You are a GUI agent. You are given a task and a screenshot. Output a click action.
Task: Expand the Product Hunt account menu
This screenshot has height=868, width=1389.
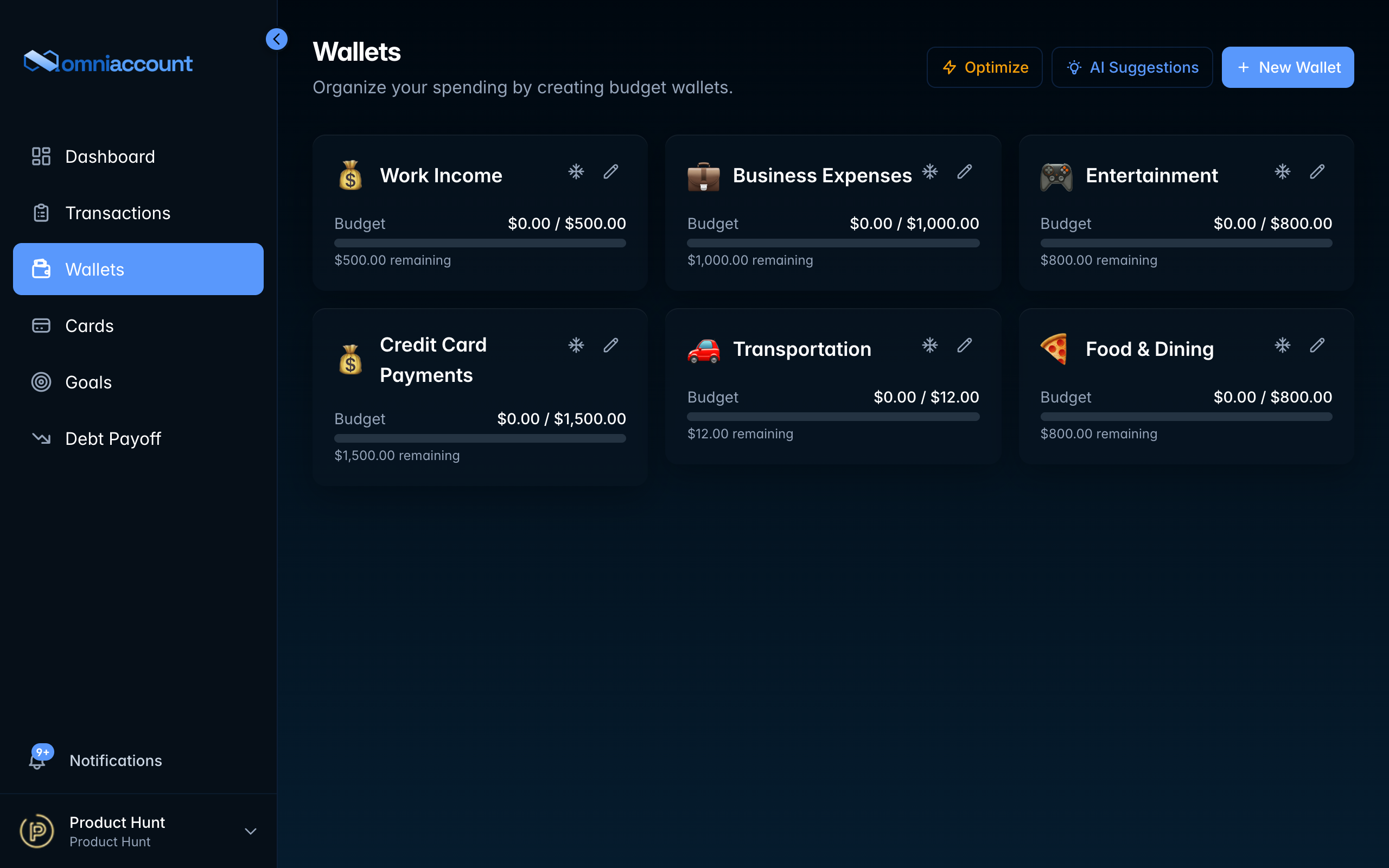click(x=250, y=831)
